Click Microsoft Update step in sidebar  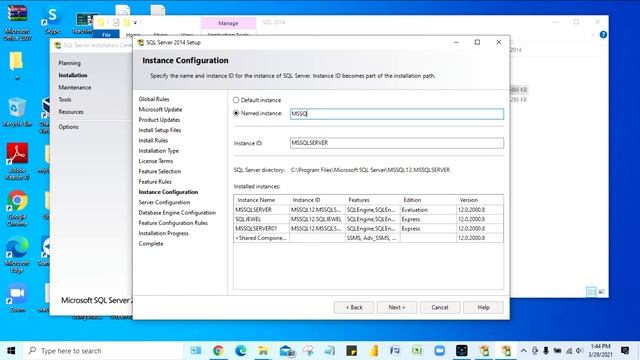160,109
